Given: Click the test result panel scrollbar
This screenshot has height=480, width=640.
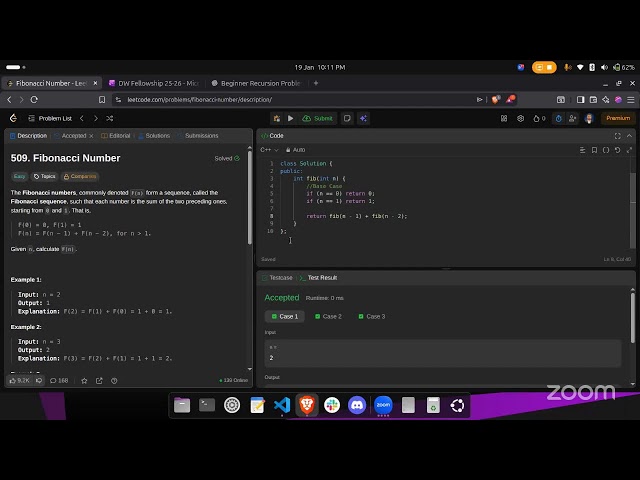Looking at the screenshot, I should (633, 318).
